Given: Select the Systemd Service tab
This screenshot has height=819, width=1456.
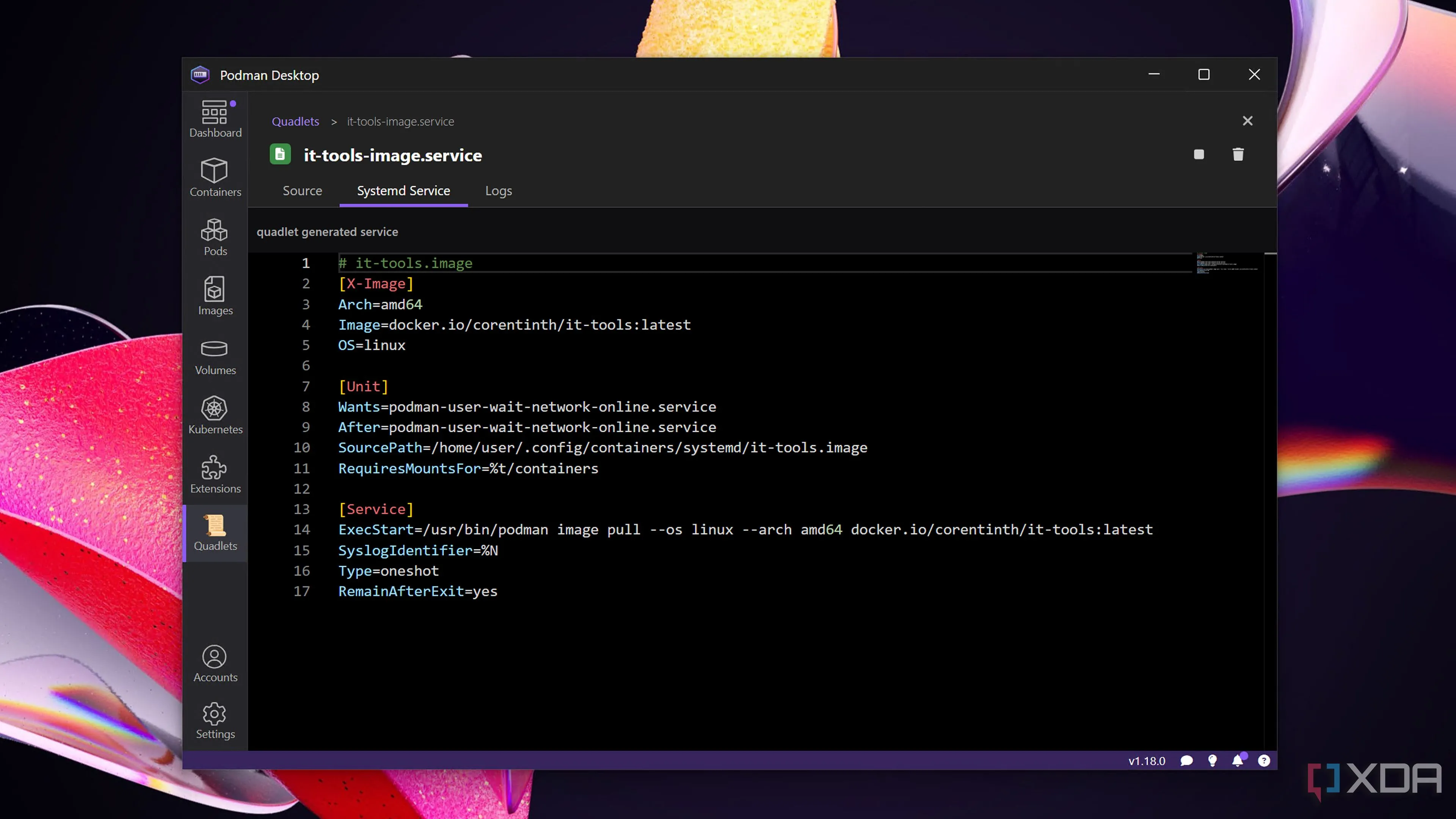Looking at the screenshot, I should (403, 190).
